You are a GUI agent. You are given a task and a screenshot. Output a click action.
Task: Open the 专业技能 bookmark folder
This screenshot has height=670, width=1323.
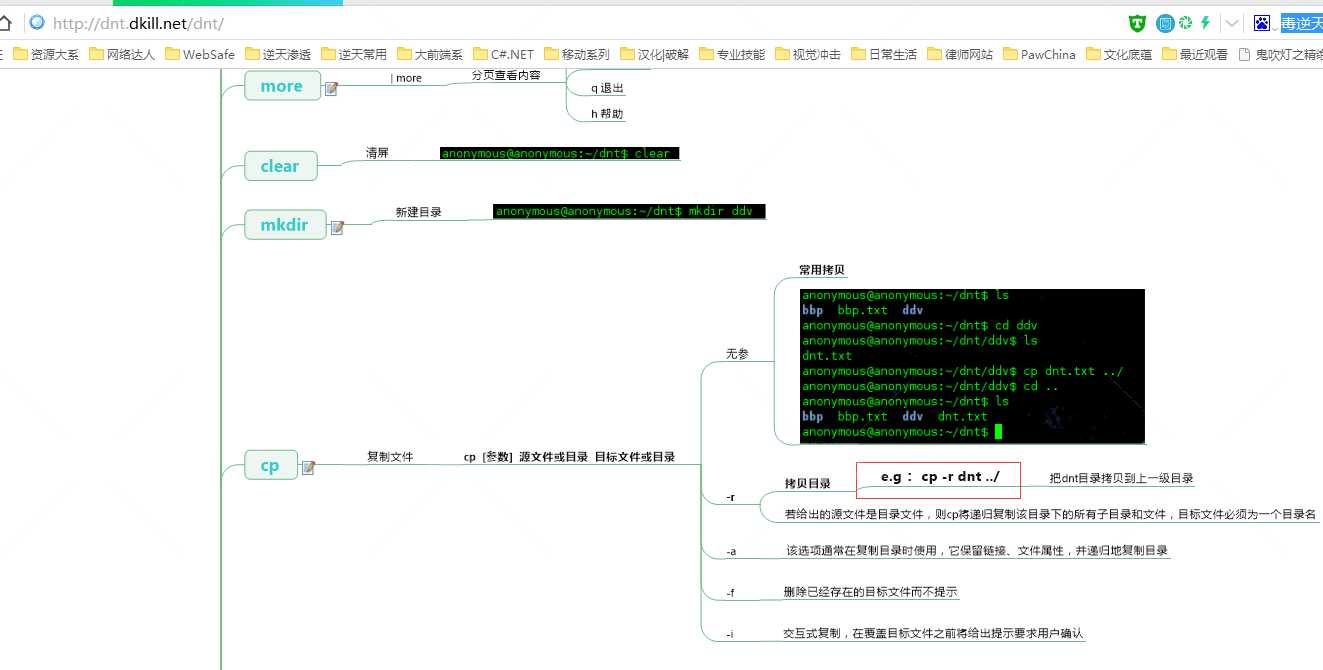(x=732, y=54)
